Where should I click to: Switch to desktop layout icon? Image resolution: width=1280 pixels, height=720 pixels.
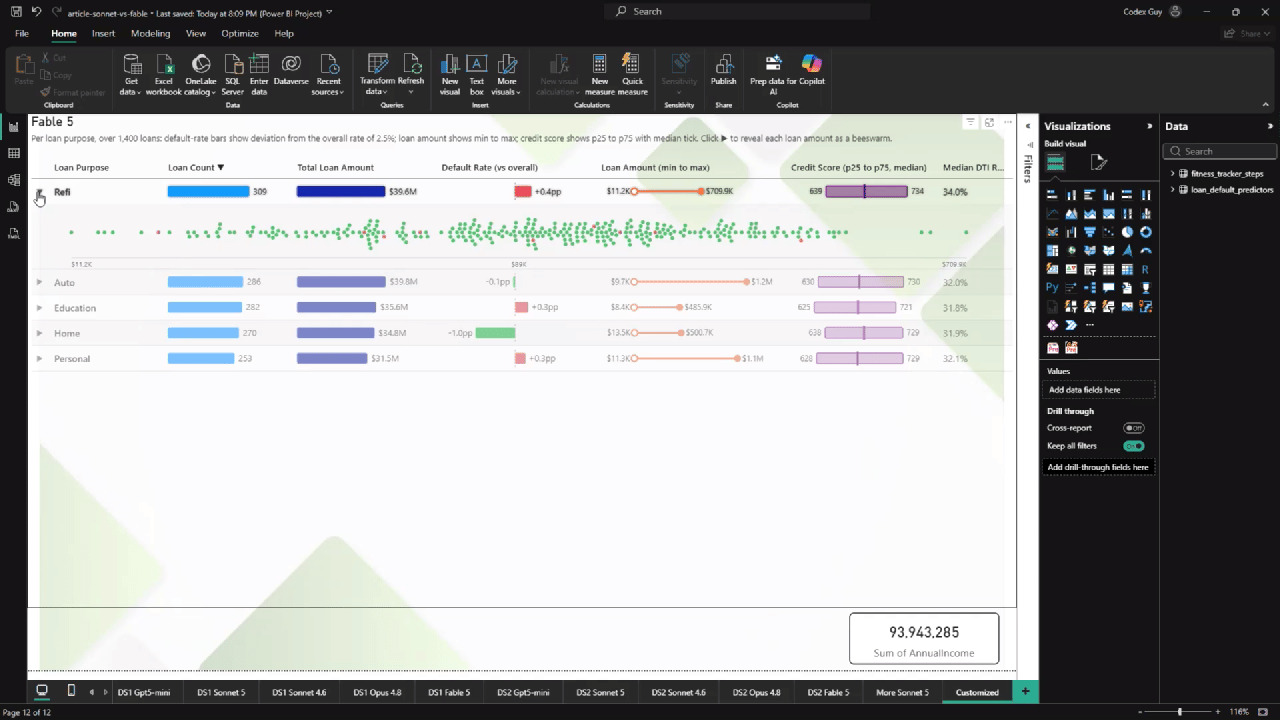[42, 691]
